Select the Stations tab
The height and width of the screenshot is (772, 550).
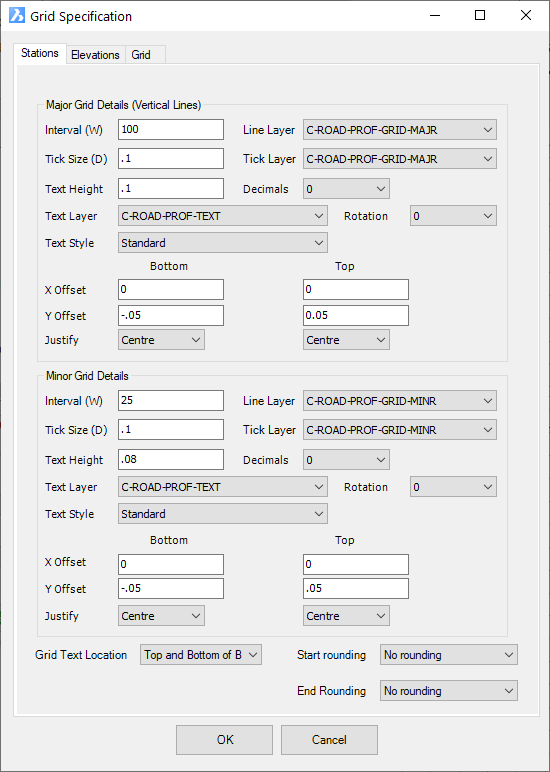[40, 53]
